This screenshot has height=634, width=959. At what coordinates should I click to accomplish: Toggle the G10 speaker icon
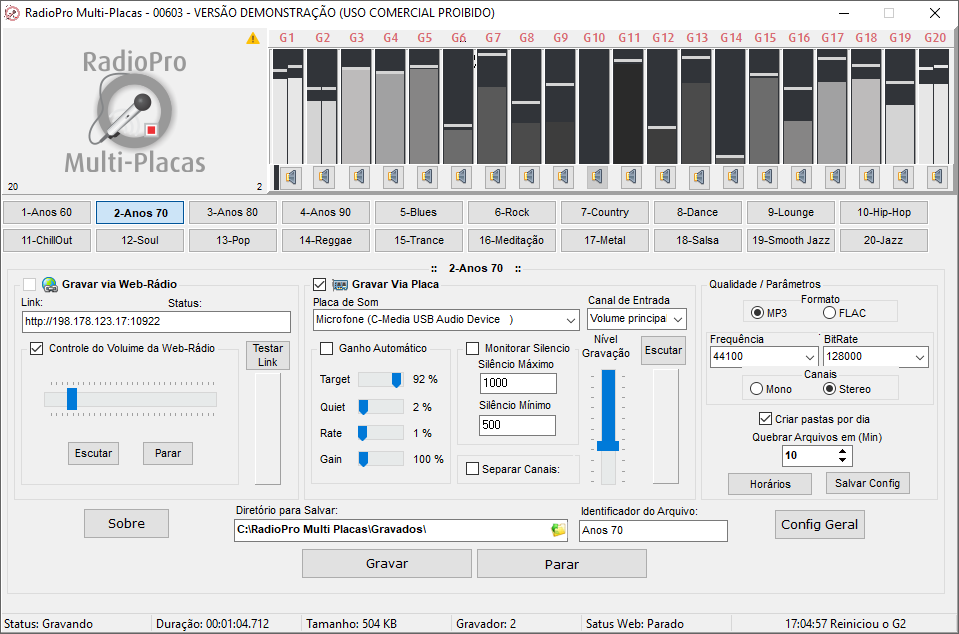[596, 177]
